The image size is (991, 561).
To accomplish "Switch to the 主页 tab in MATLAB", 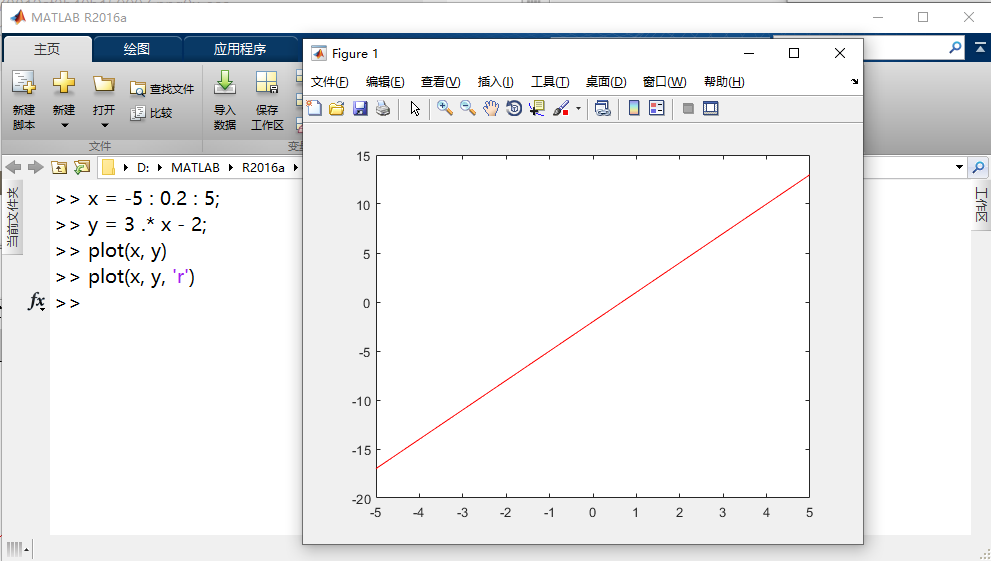I will pyautogui.click(x=47, y=49).
